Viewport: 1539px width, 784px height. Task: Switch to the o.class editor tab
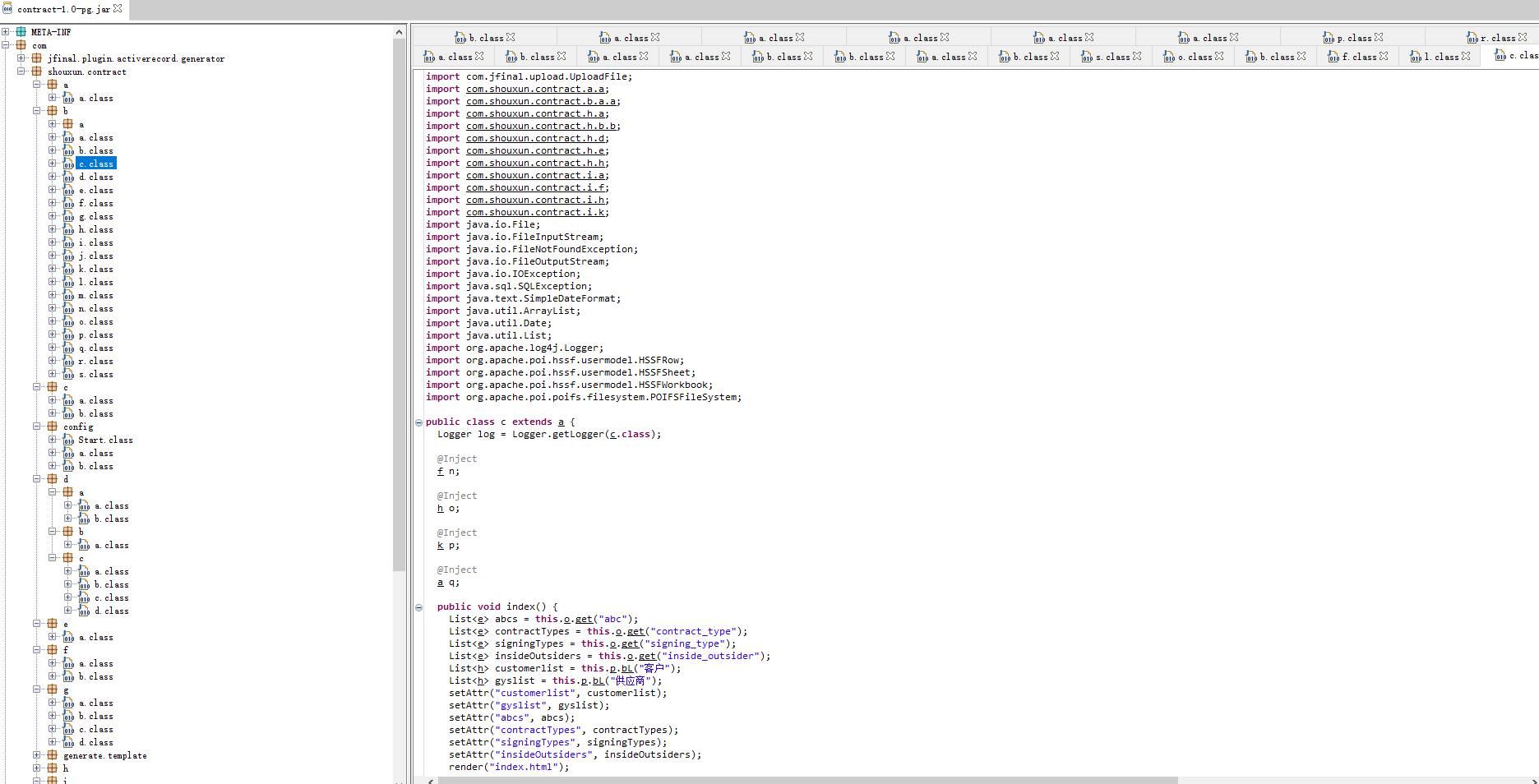(x=1194, y=57)
